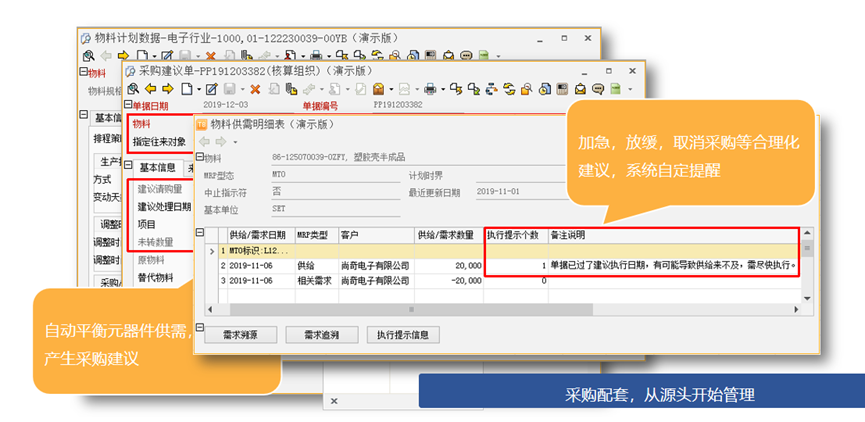Image resolution: width=865 pixels, height=422 pixels.
Task: Click the grid vertical scrollbar up arrow
Action: pyautogui.click(x=807, y=233)
